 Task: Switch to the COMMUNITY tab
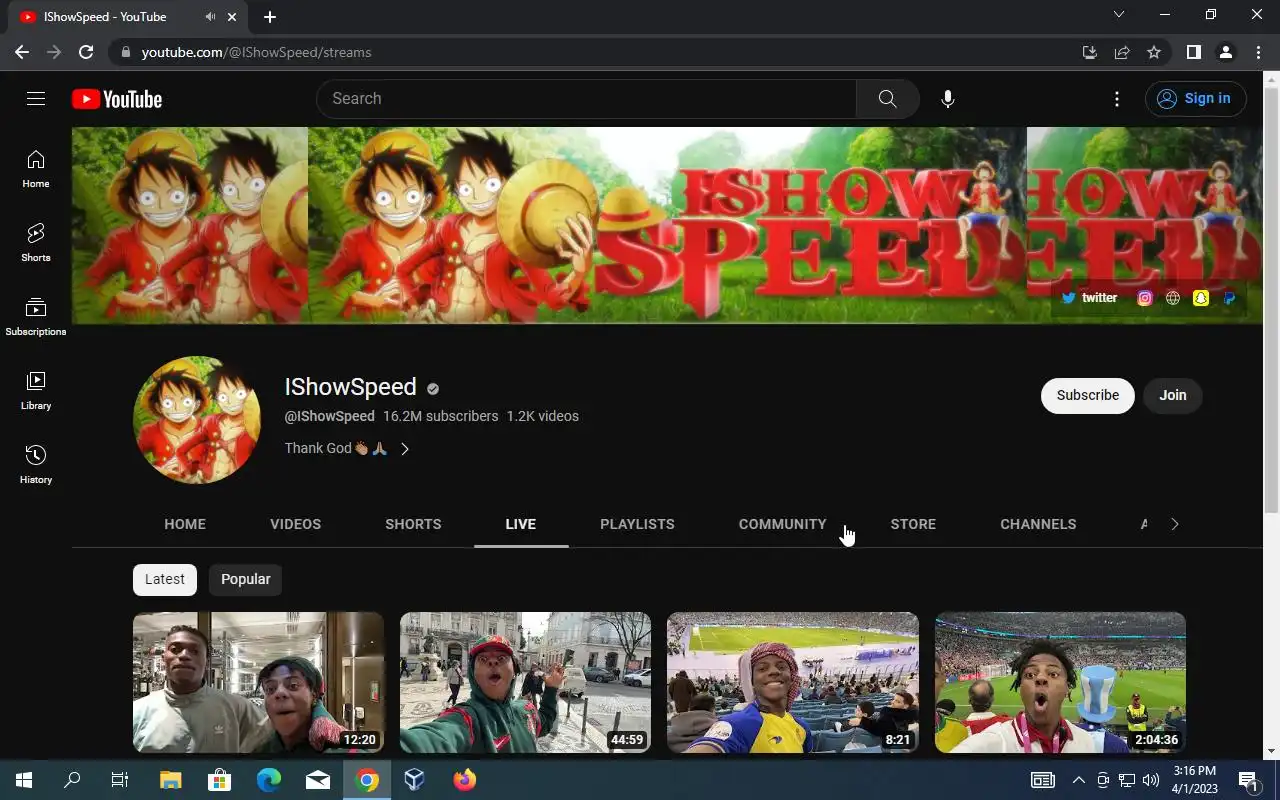[783, 524]
